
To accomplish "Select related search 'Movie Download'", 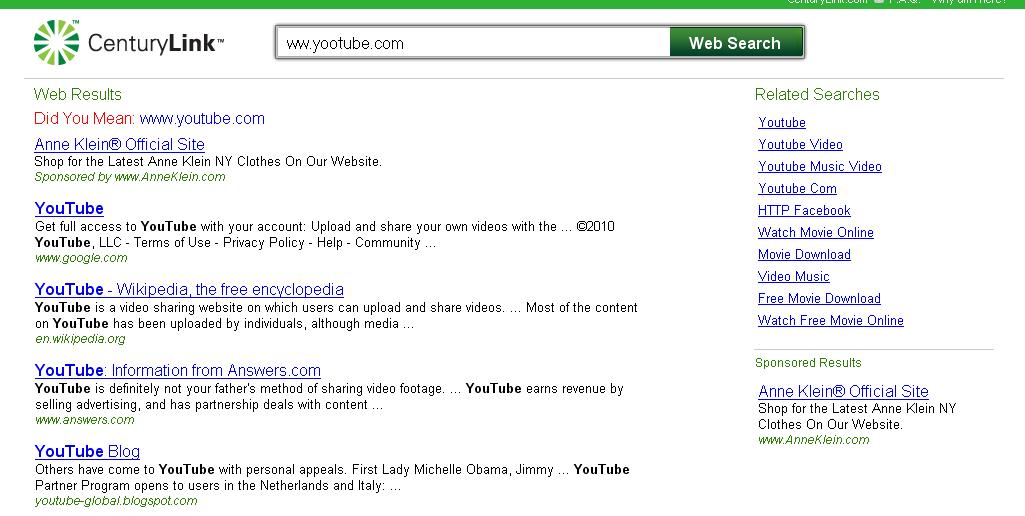I will tap(804, 254).
